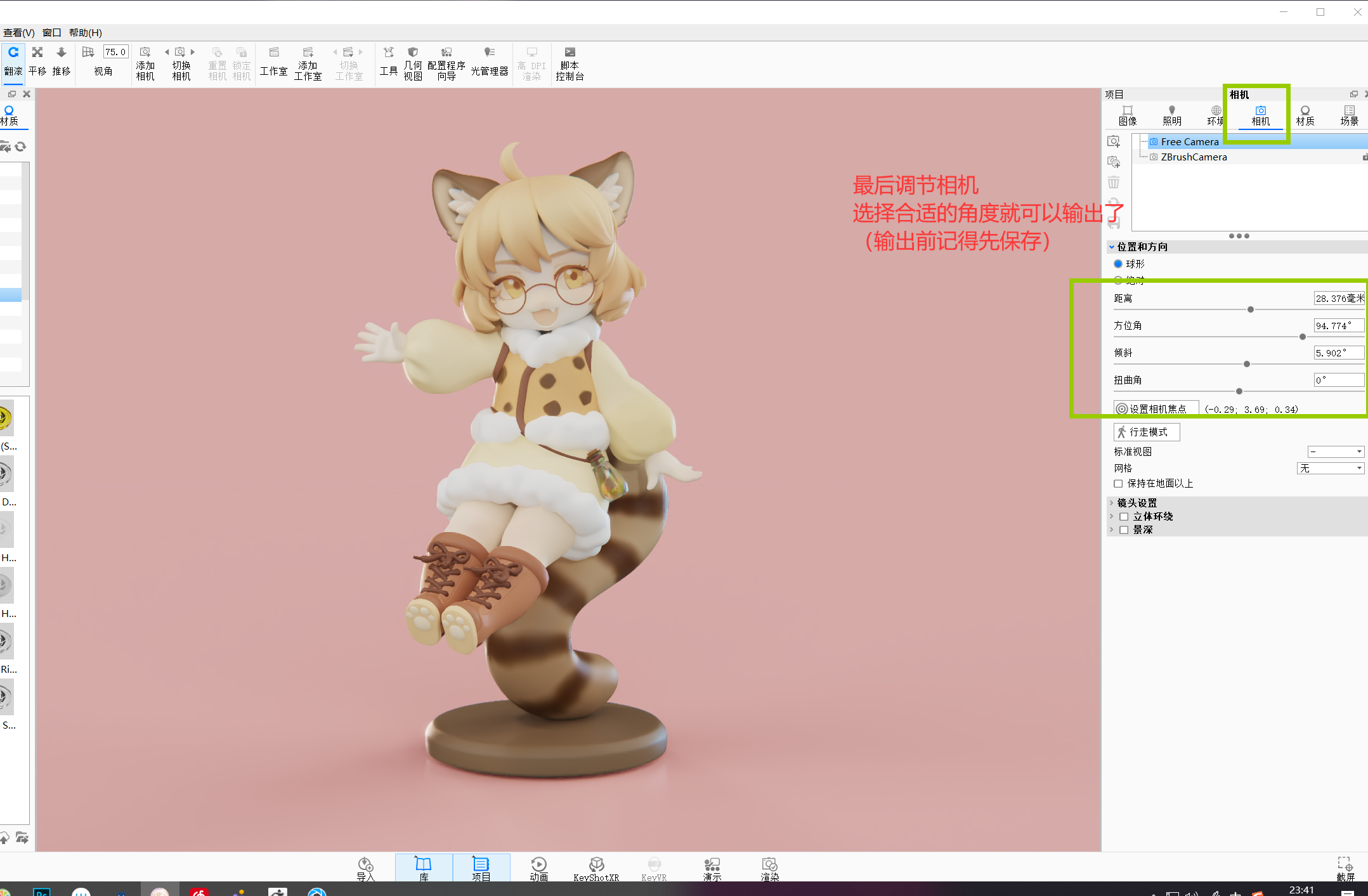This screenshot has width=1368, height=896.
Task: Open the Scripting Console (脚本控制台)
Action: [x=570, y=63]
